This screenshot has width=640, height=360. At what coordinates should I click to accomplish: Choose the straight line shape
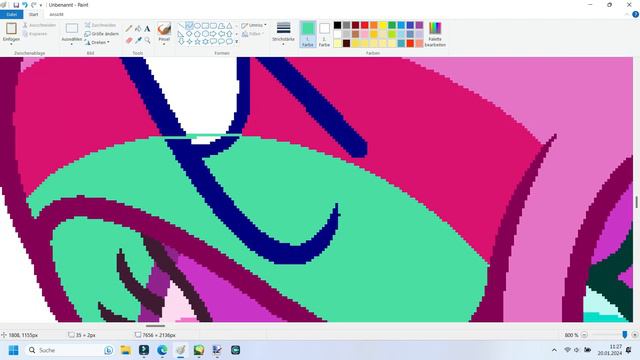(x=181, y=26)
